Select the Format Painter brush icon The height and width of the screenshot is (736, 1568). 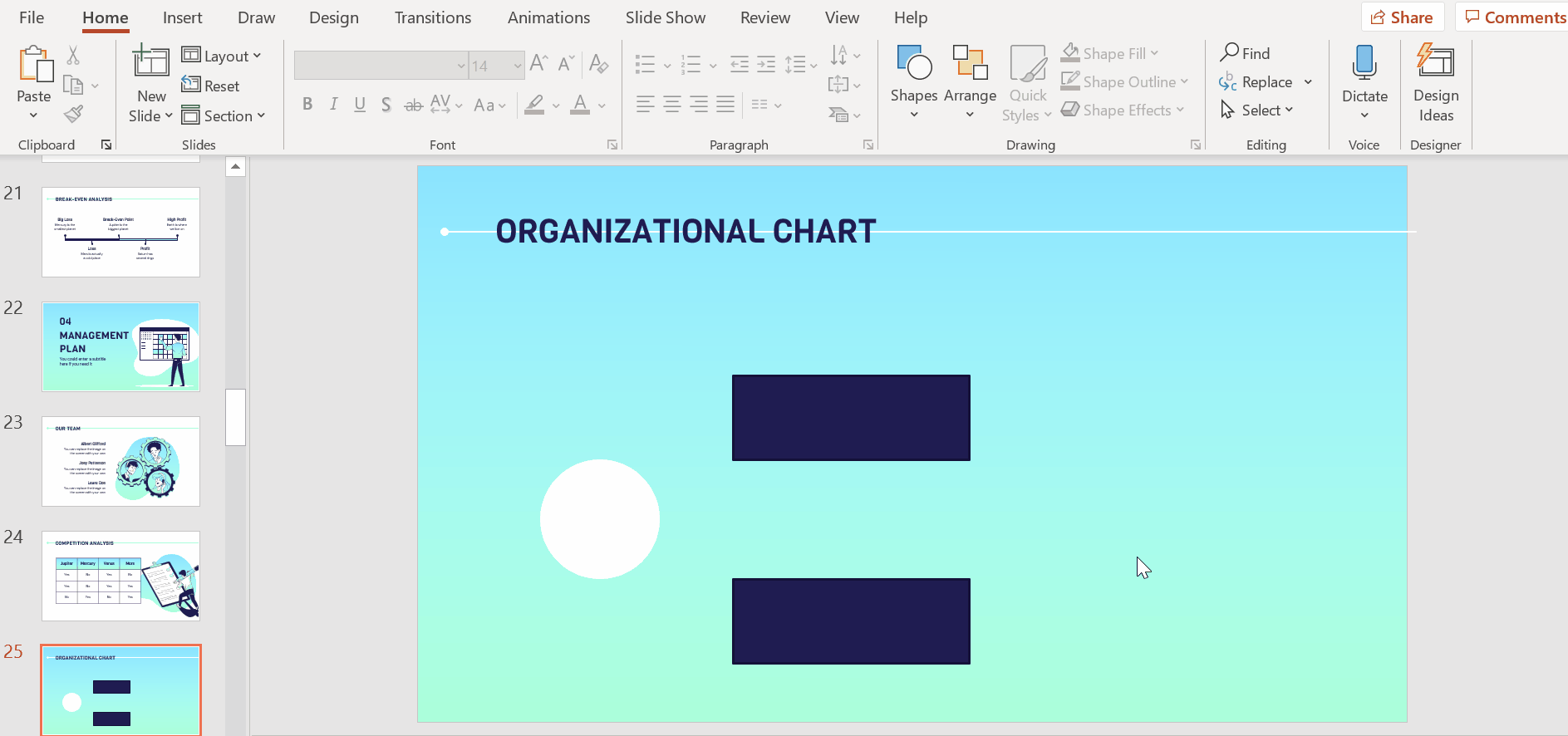coord(74,114)
